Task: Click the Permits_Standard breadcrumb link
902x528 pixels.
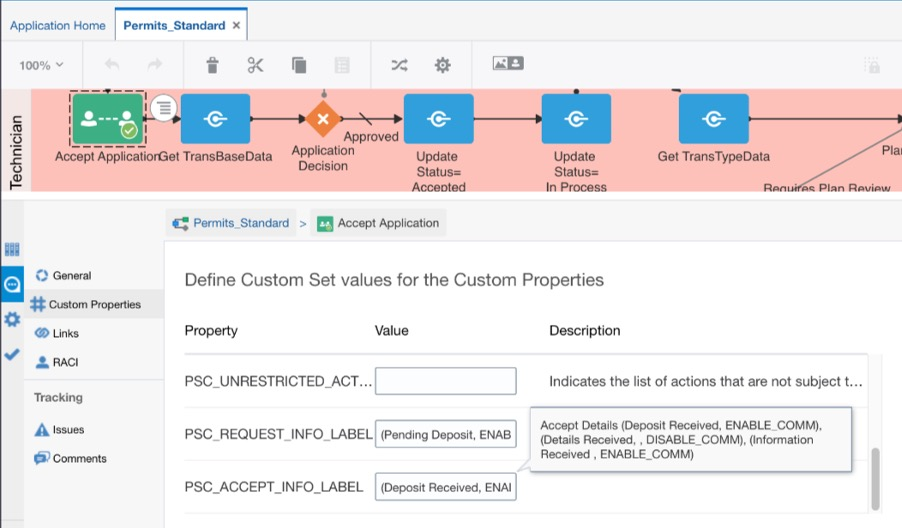Action: (240, 223)
